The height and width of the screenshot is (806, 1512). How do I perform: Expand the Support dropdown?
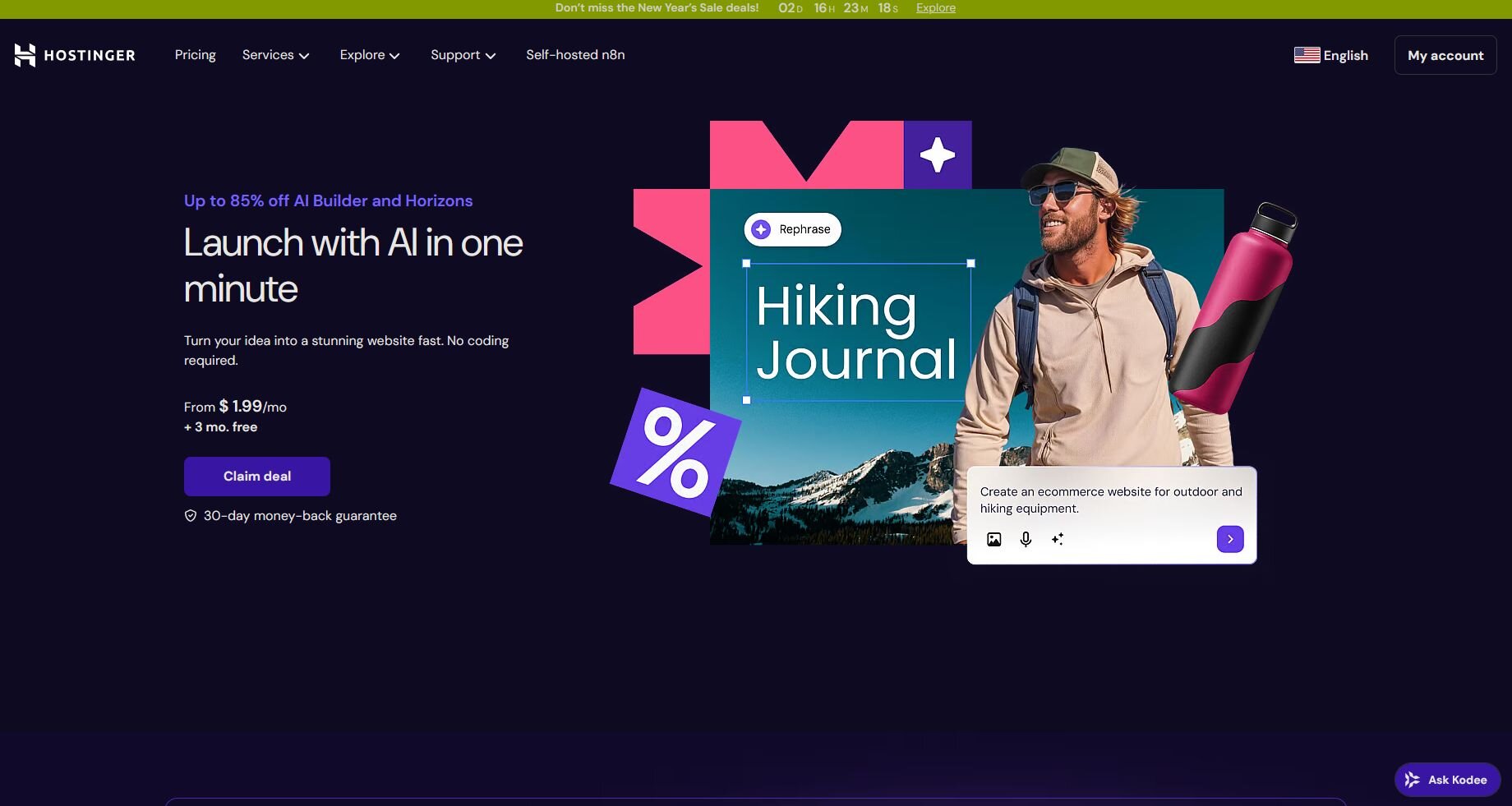click(463, 55)
